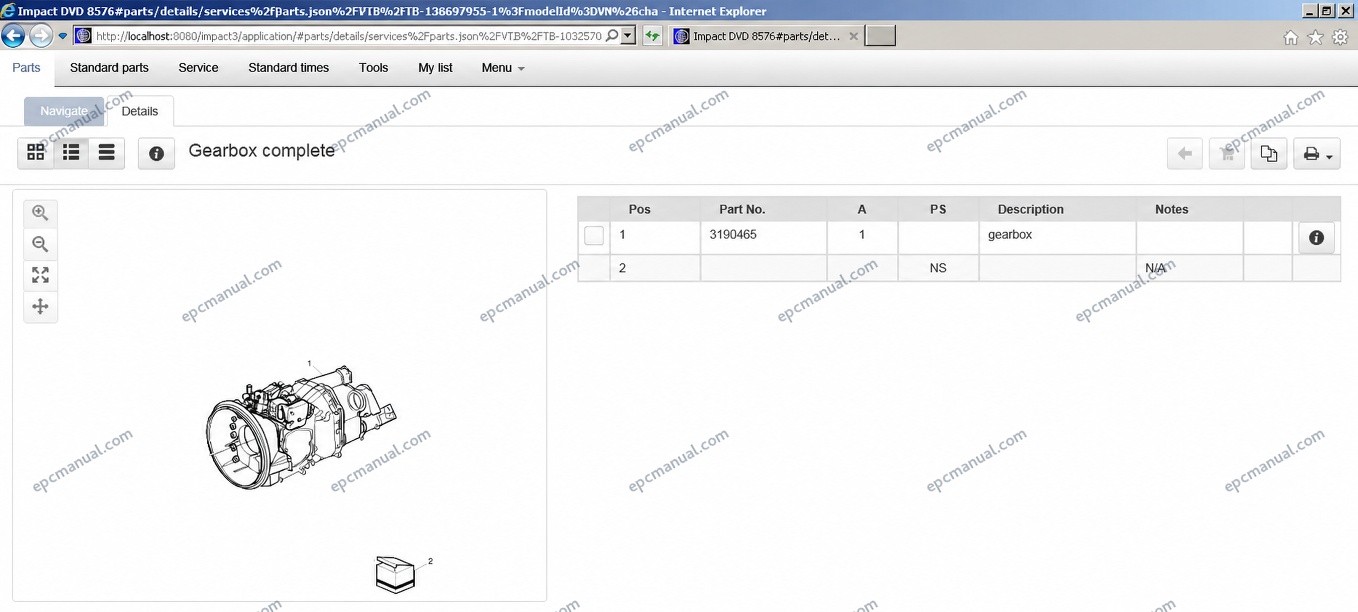The height and width of the screenshot is (612, 1358).
Task: Switch to grid thumbnail view icon
Action: pyautogui.click(x=36, y=152)
